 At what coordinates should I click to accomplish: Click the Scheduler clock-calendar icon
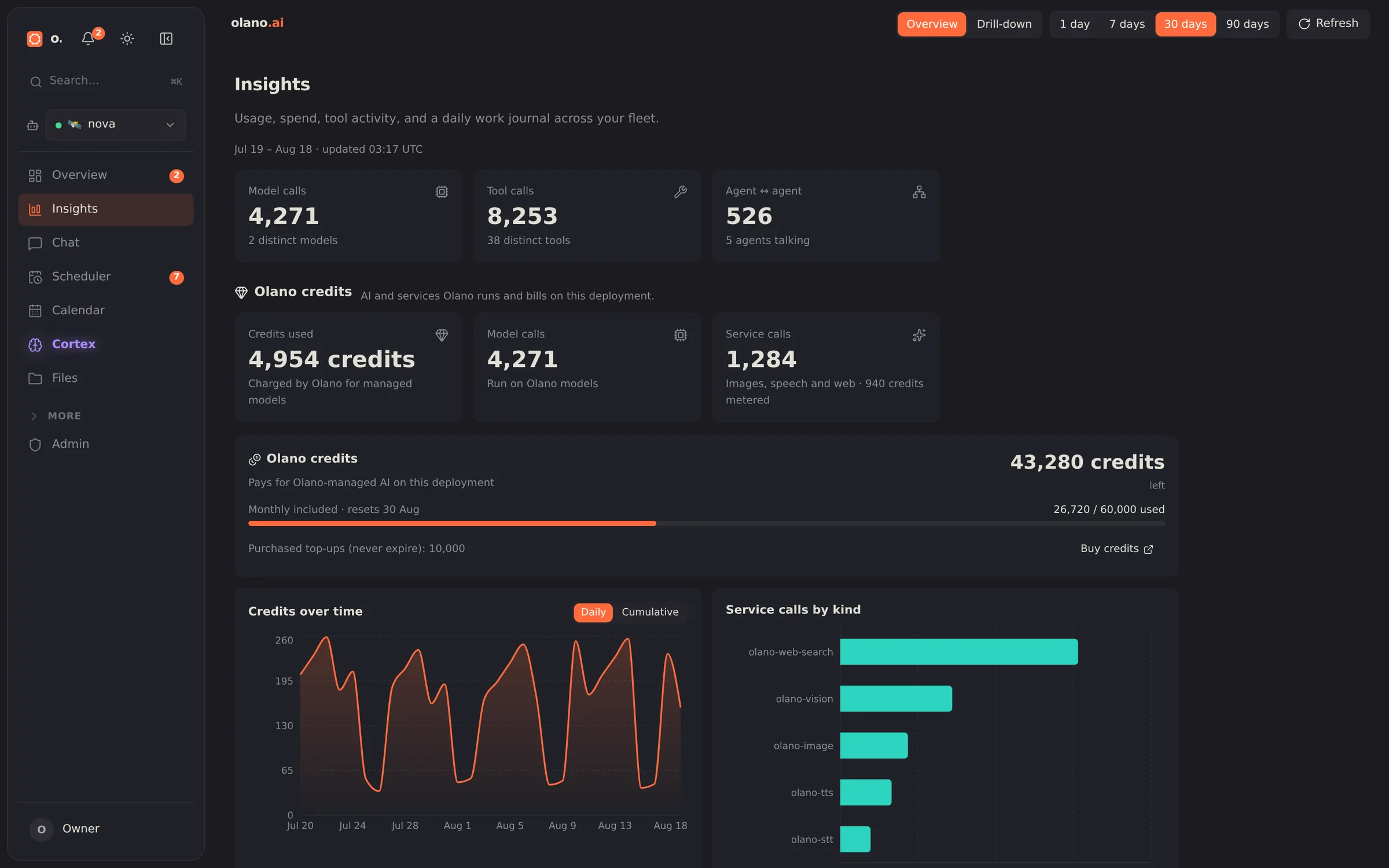(x=35, y=277)
